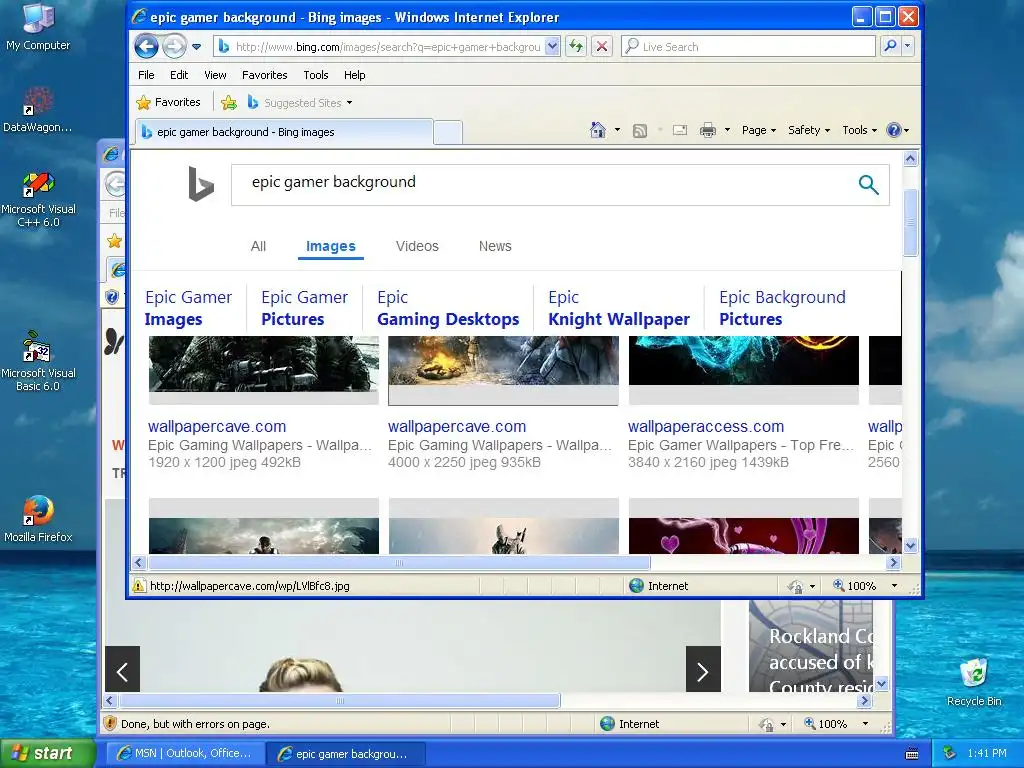Submit search with Bing magnifier icon
The image size is (1024, 768).
868,185
